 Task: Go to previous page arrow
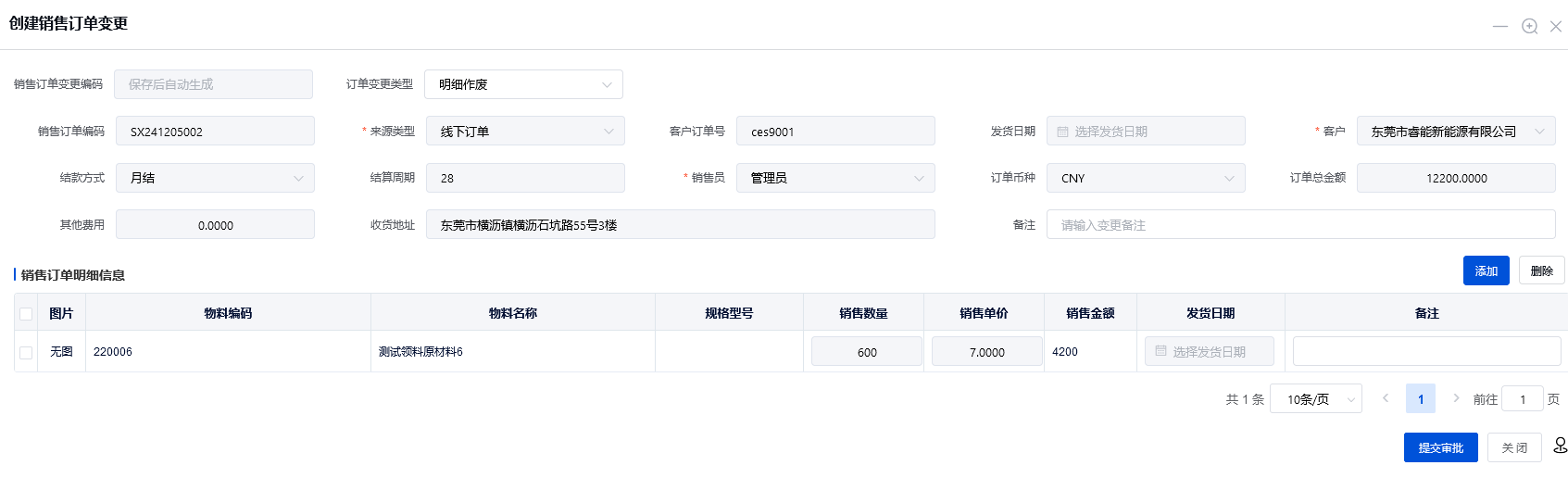1386,398
